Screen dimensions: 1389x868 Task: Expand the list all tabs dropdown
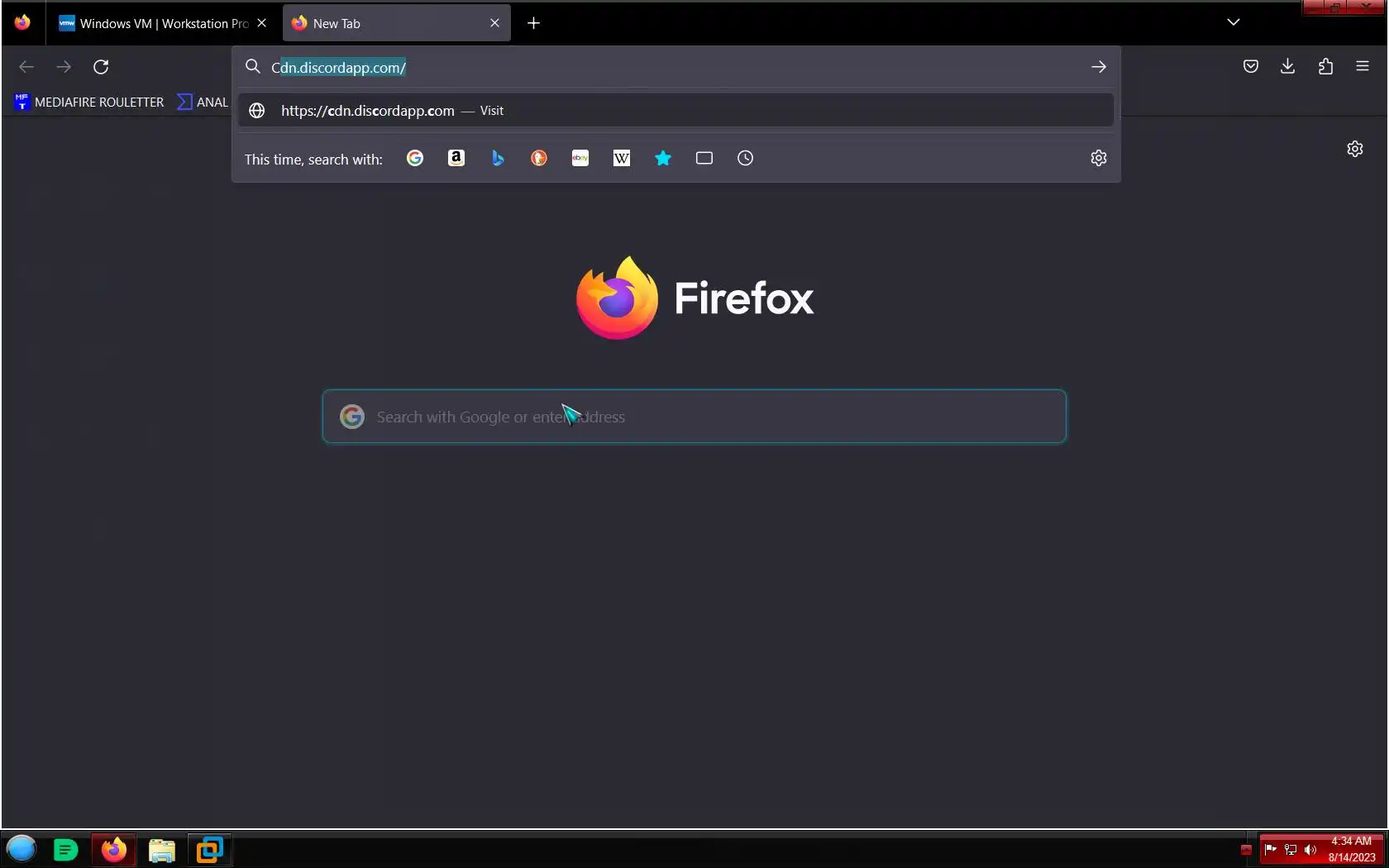pyautogui.click(x=1234, y=22)
